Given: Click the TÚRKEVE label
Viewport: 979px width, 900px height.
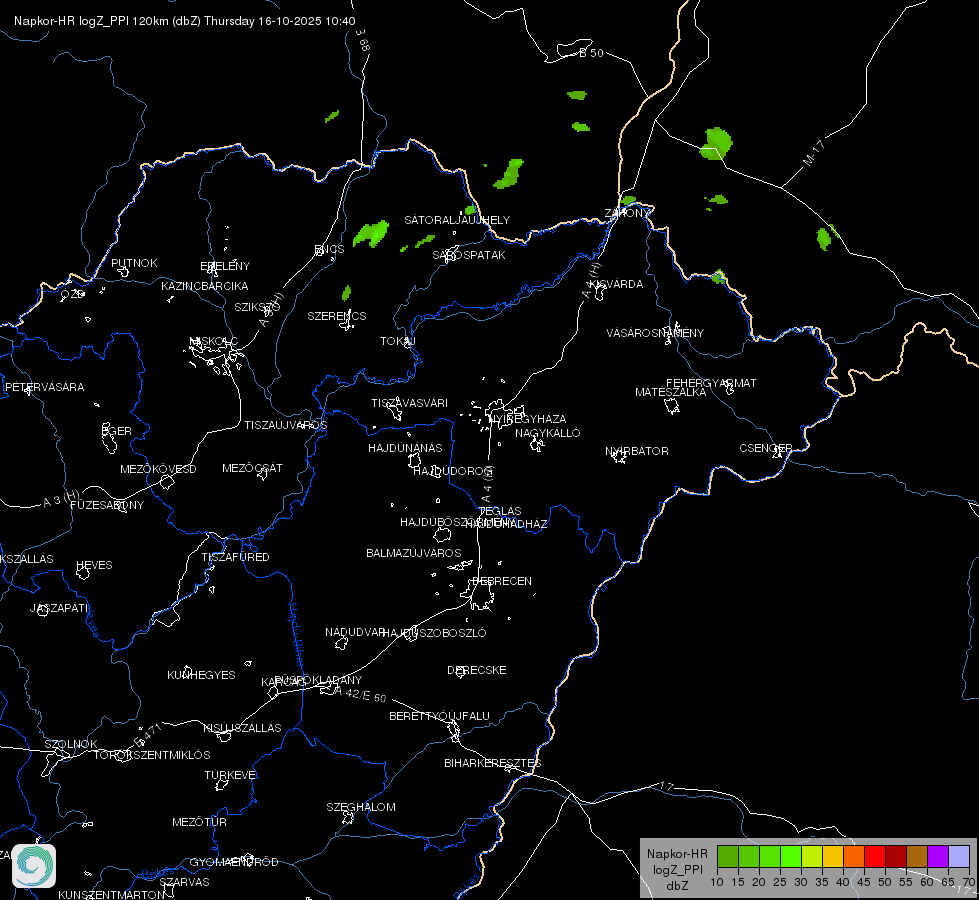Looking at the screenshot, I should pyautogui.click(x=230, y=774).
